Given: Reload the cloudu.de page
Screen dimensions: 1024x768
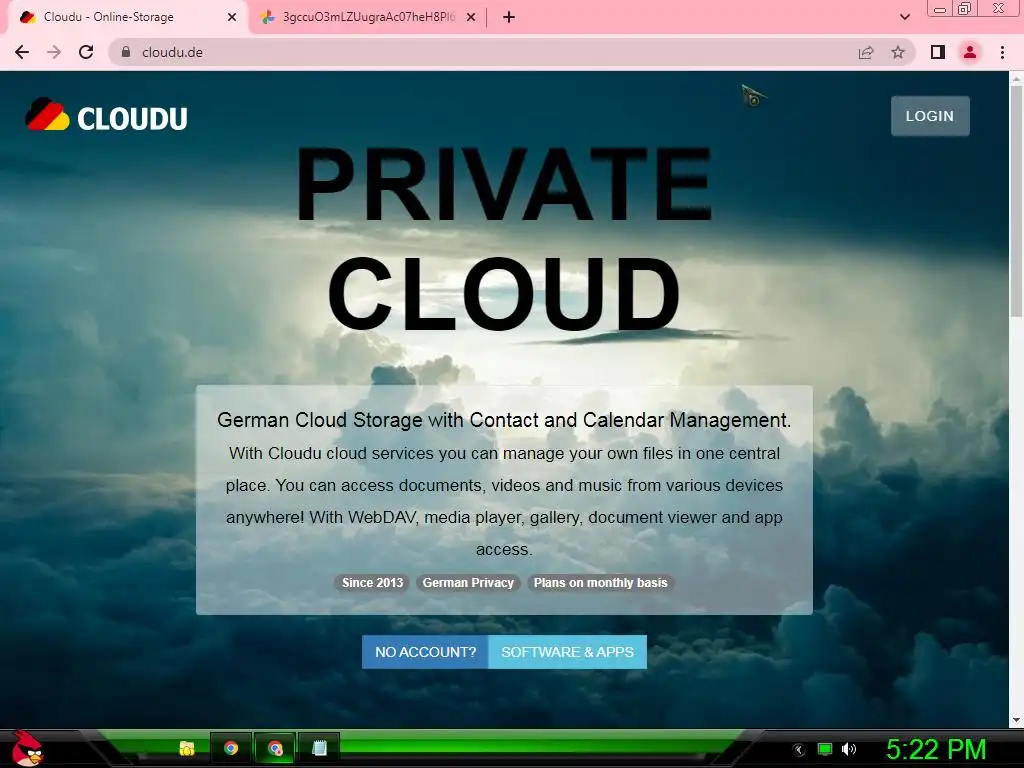Looking at the screenshot, I should 86,52.
